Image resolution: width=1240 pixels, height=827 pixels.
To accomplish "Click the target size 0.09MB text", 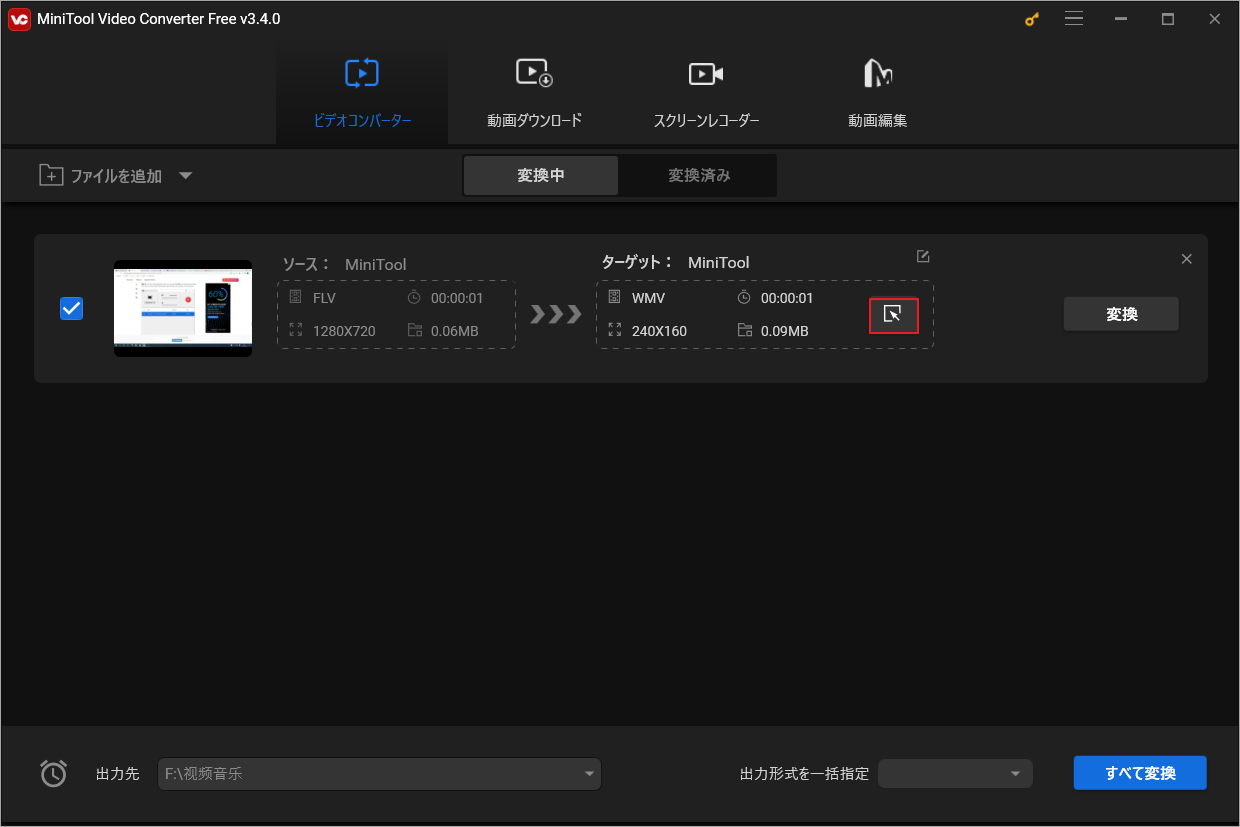I will (x=784, y=331).
